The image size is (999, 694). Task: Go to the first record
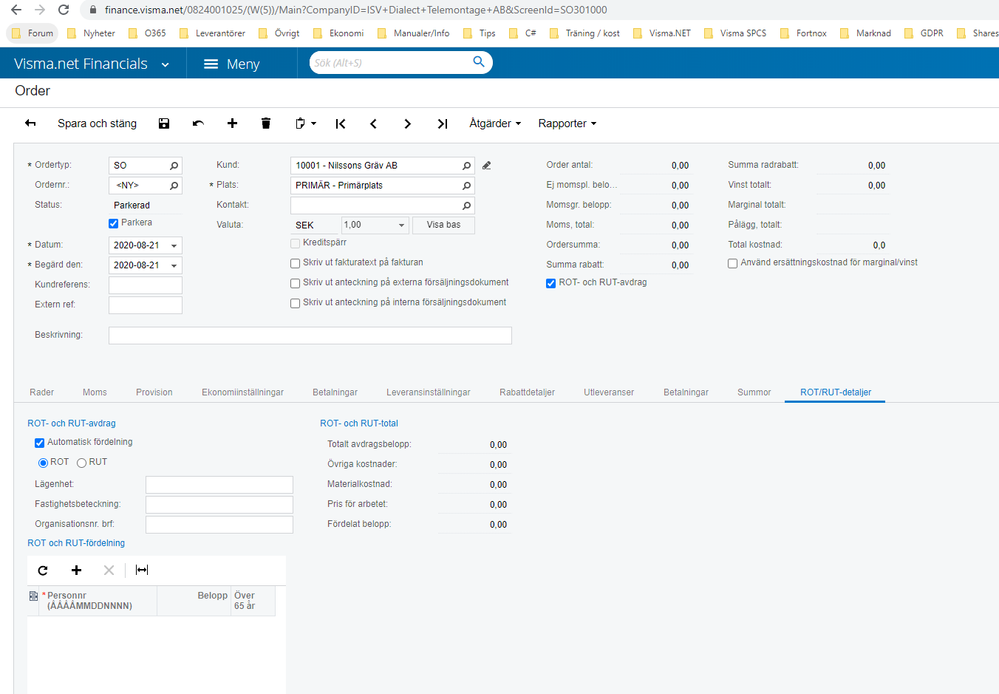point(340,124)
